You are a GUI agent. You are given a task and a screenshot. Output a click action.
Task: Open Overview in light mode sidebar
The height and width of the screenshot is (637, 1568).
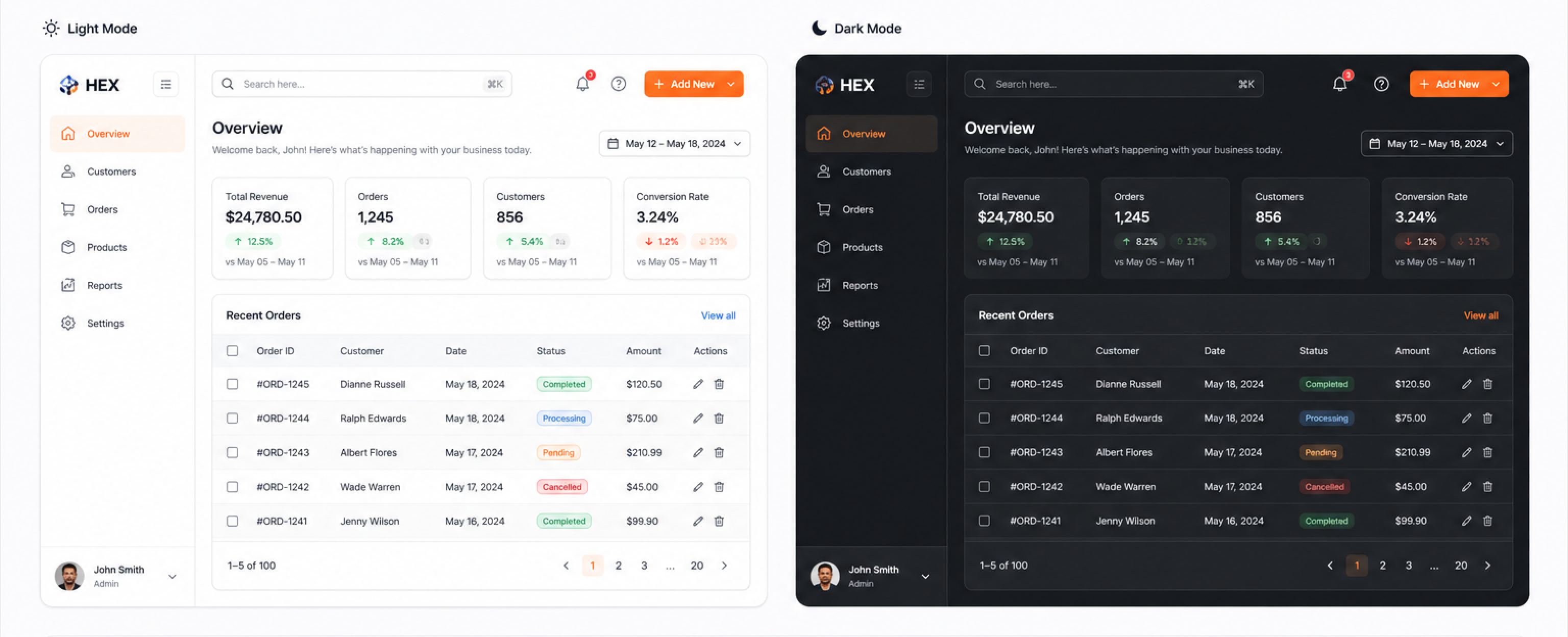[x=117, y=134]
